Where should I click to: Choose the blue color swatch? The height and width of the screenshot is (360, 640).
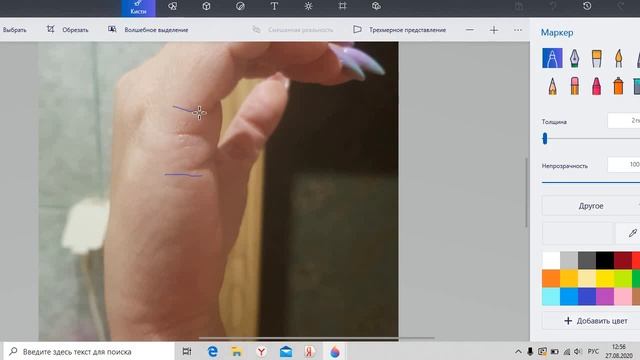(569, 296)
